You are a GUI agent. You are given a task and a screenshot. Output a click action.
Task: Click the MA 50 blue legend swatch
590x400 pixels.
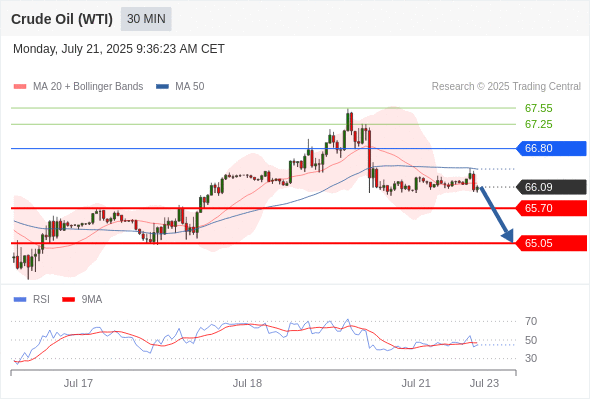pos(162,87)
